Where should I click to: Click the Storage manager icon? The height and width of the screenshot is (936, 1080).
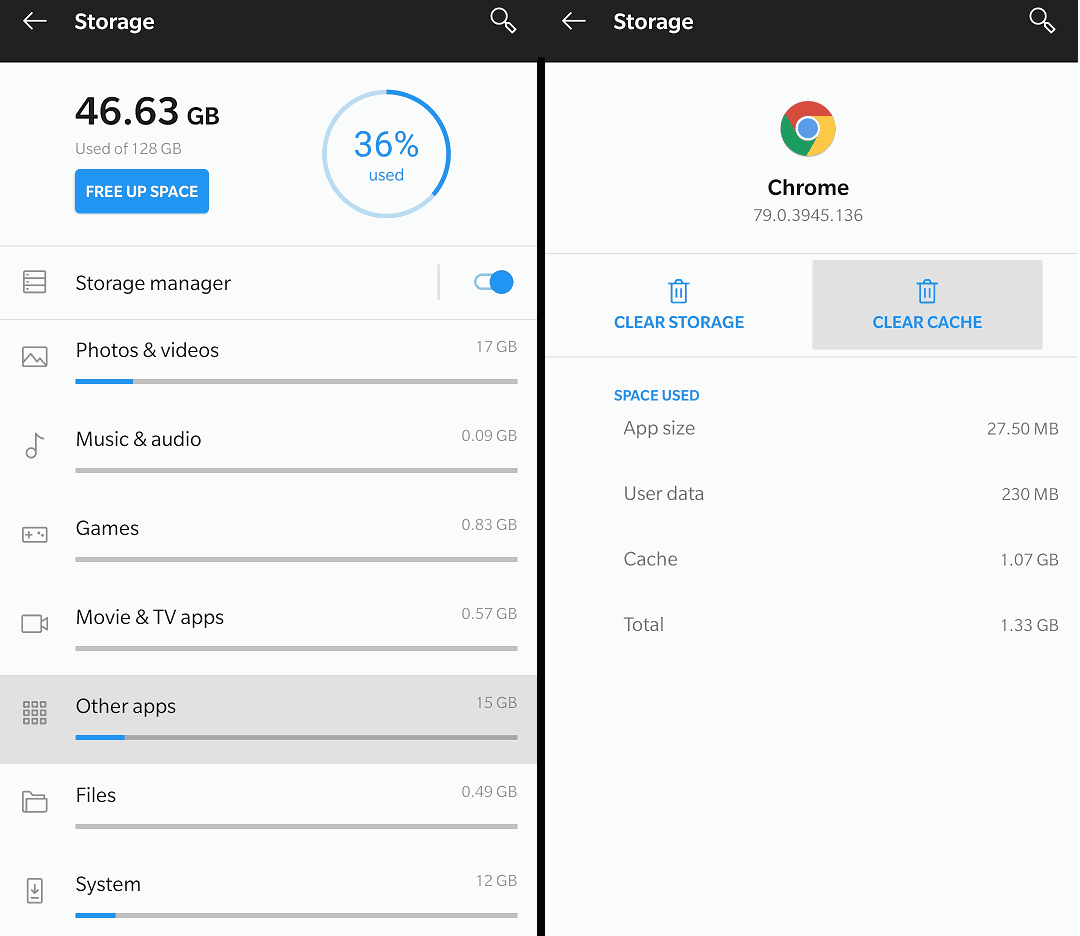click(35, 282)
